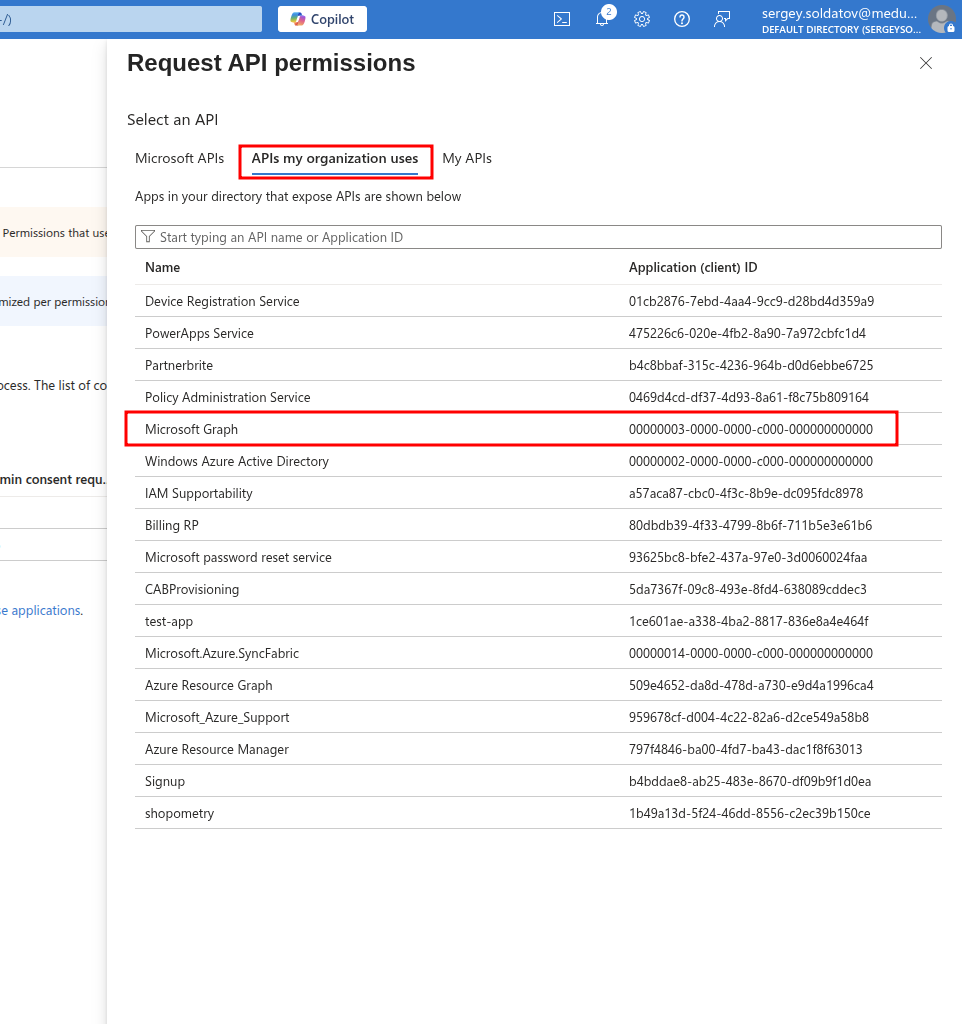Choose Azure Resource Manager API
The height and width of the screenshot is (1024, 962).
click(x=538, y=749)
